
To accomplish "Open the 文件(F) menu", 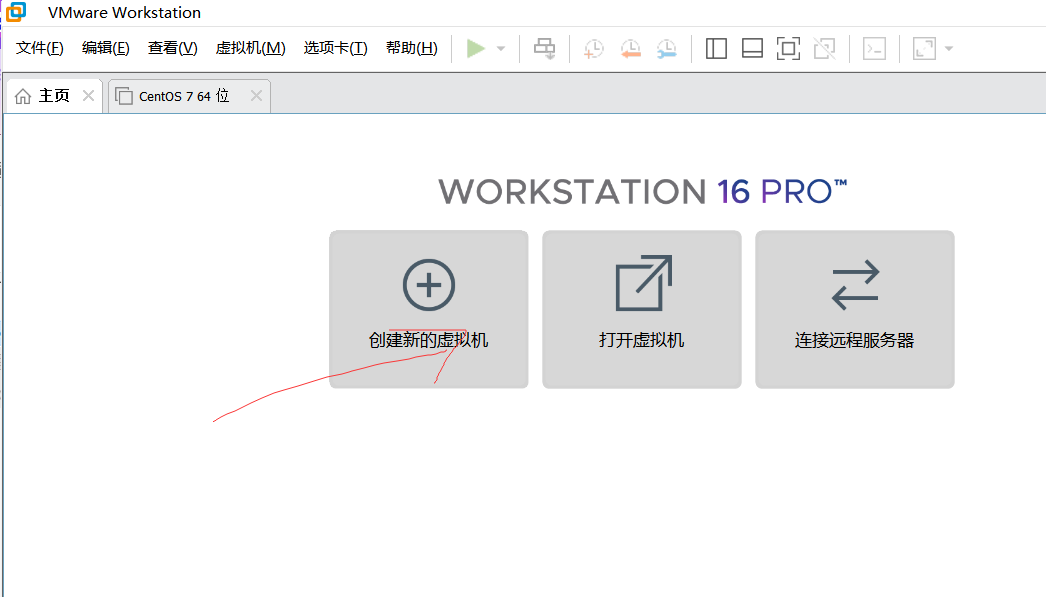I will (x=39, y=48).
